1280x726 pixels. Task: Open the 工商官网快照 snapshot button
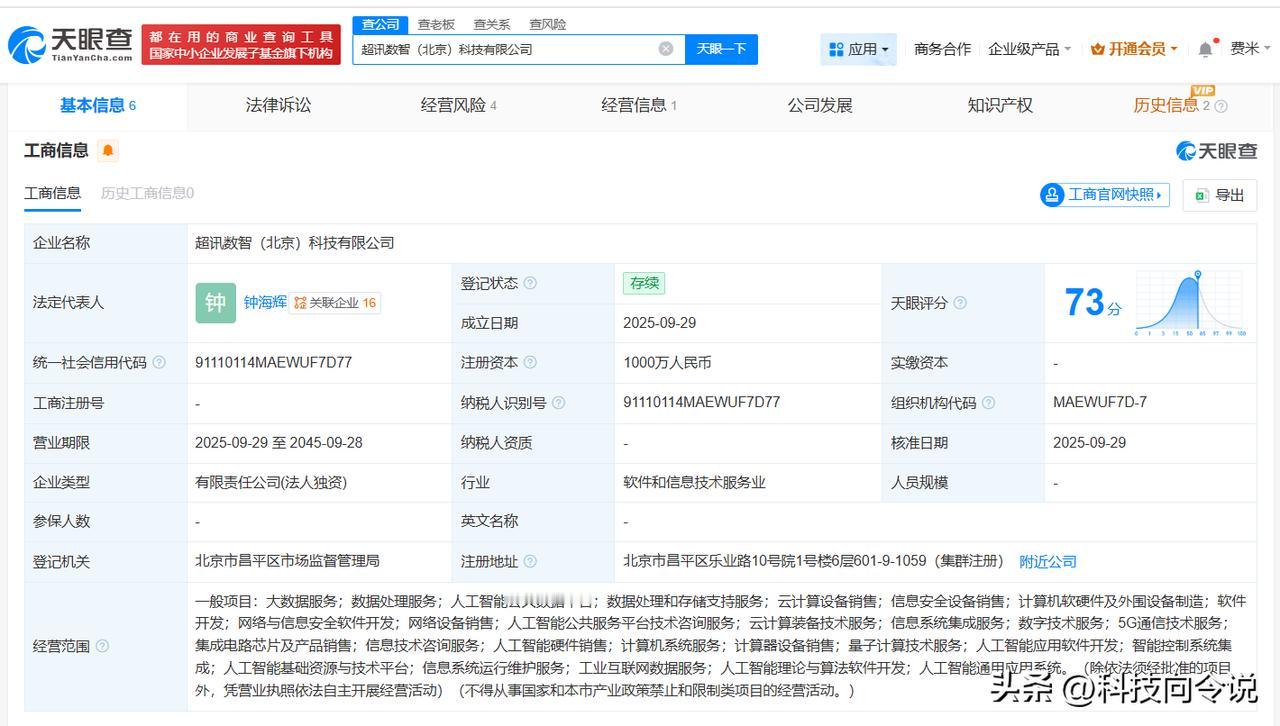point(1105,195)
